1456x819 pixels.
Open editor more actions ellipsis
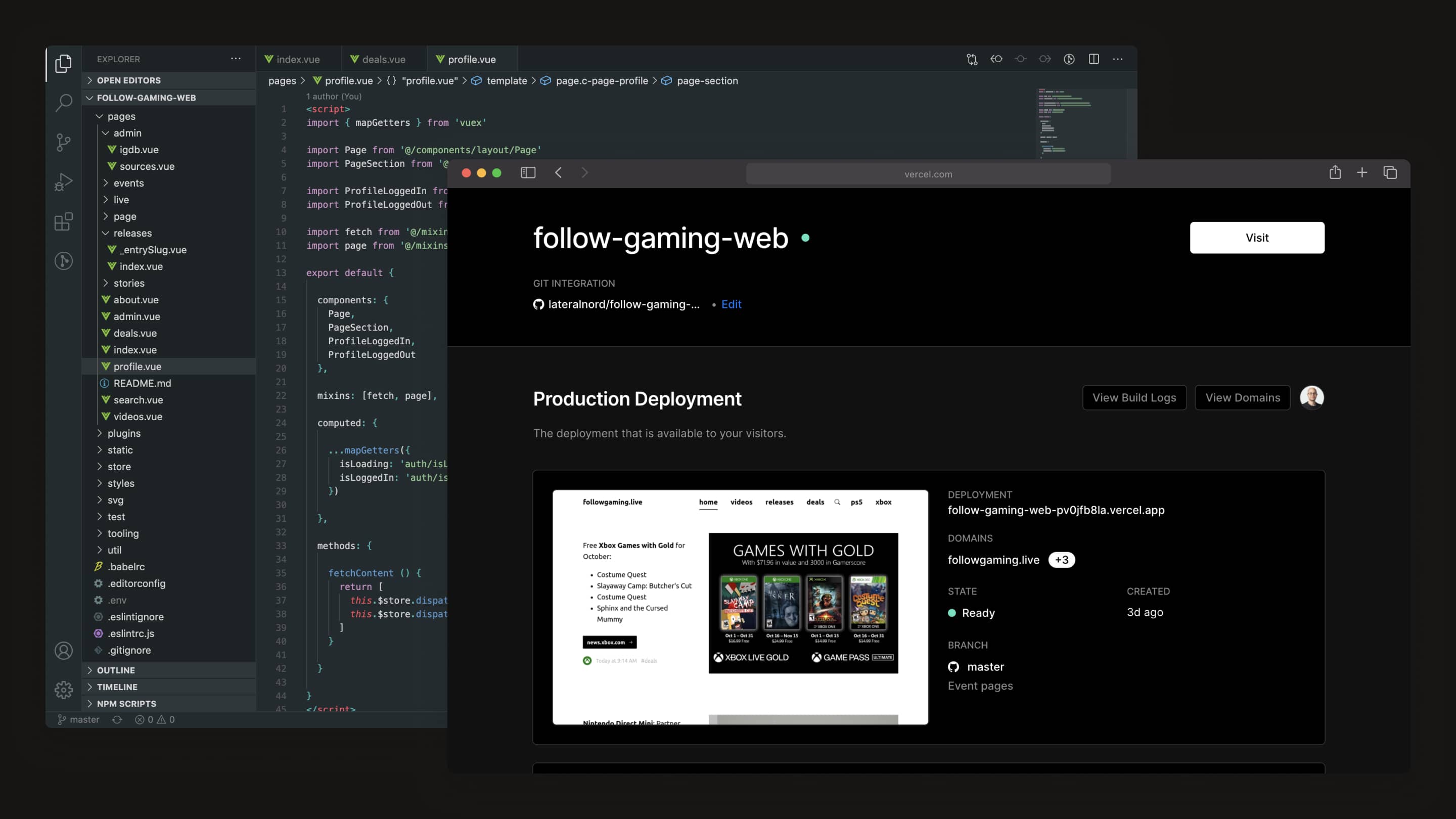click(x=1117, y=59)
